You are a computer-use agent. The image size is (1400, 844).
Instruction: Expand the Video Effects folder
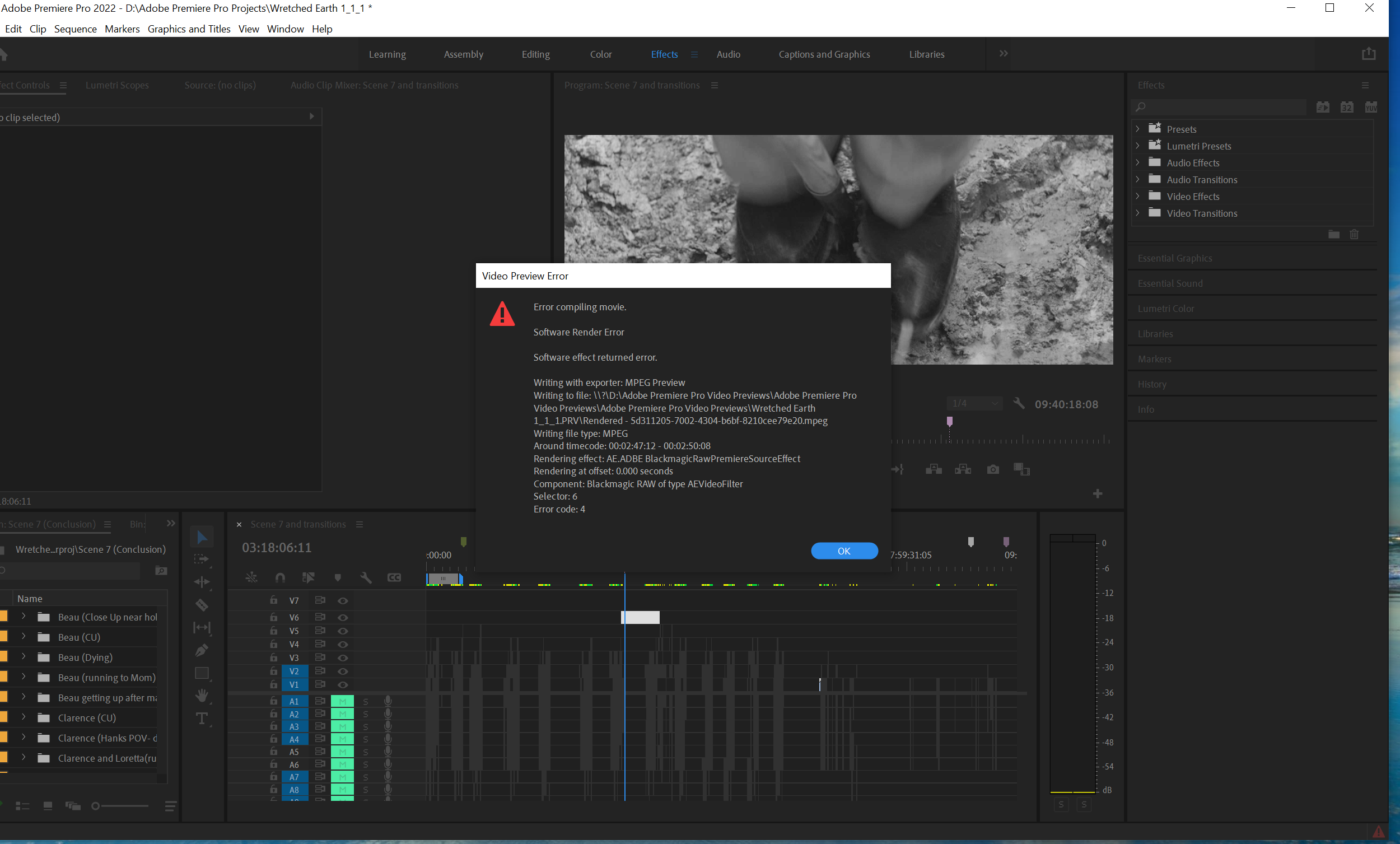tap(1139, 196)
